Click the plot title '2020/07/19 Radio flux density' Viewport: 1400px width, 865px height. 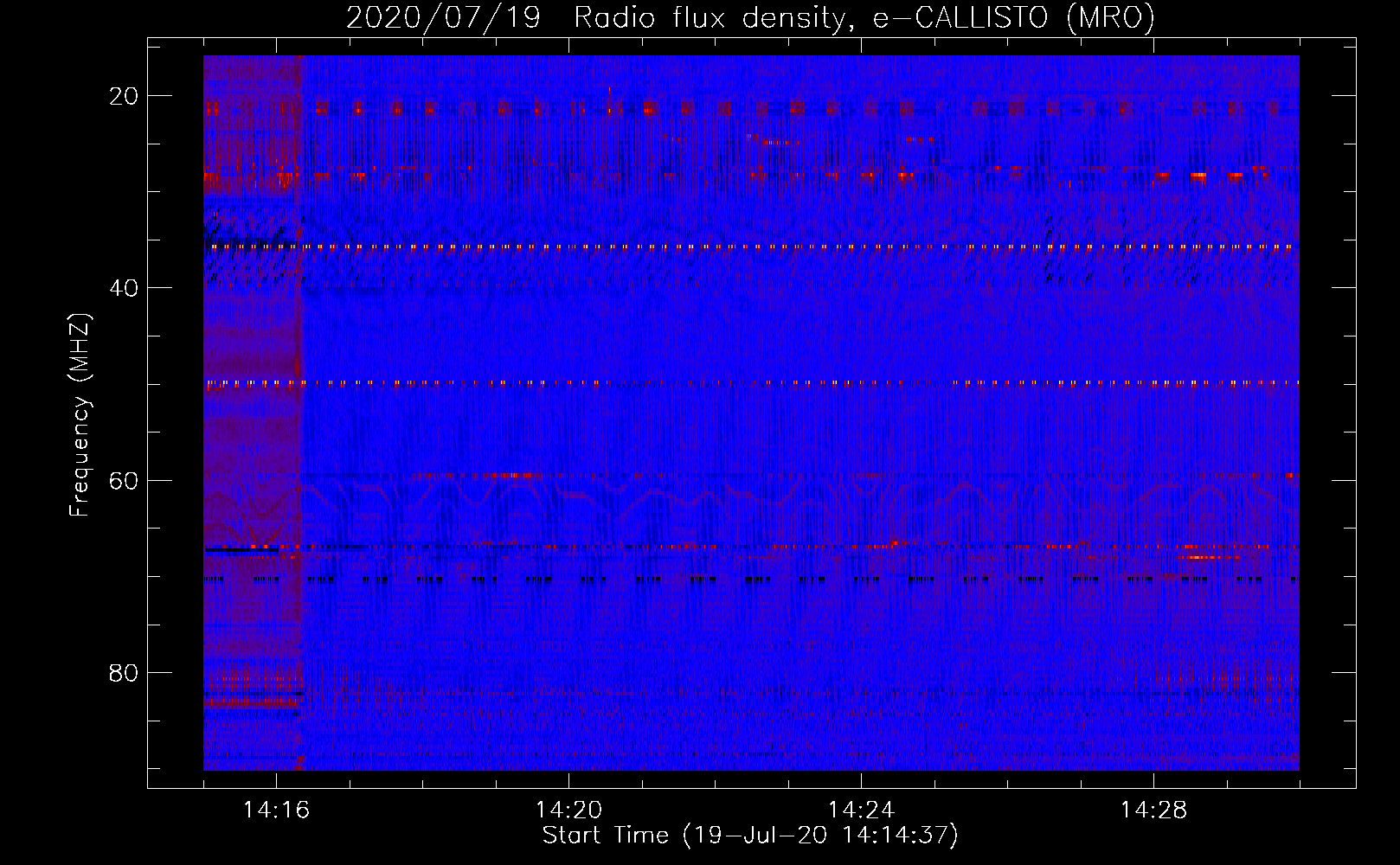point(751,17)
